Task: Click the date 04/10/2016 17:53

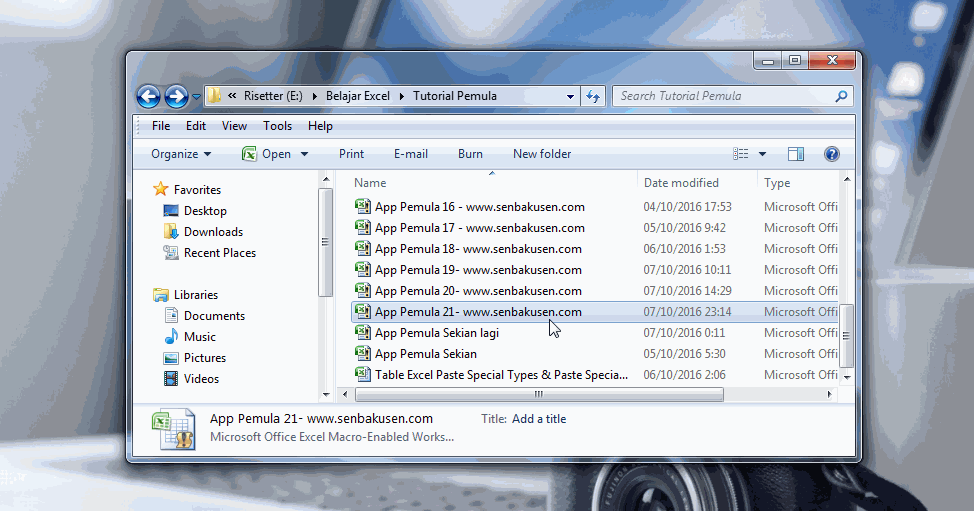Action: [688, 207]
